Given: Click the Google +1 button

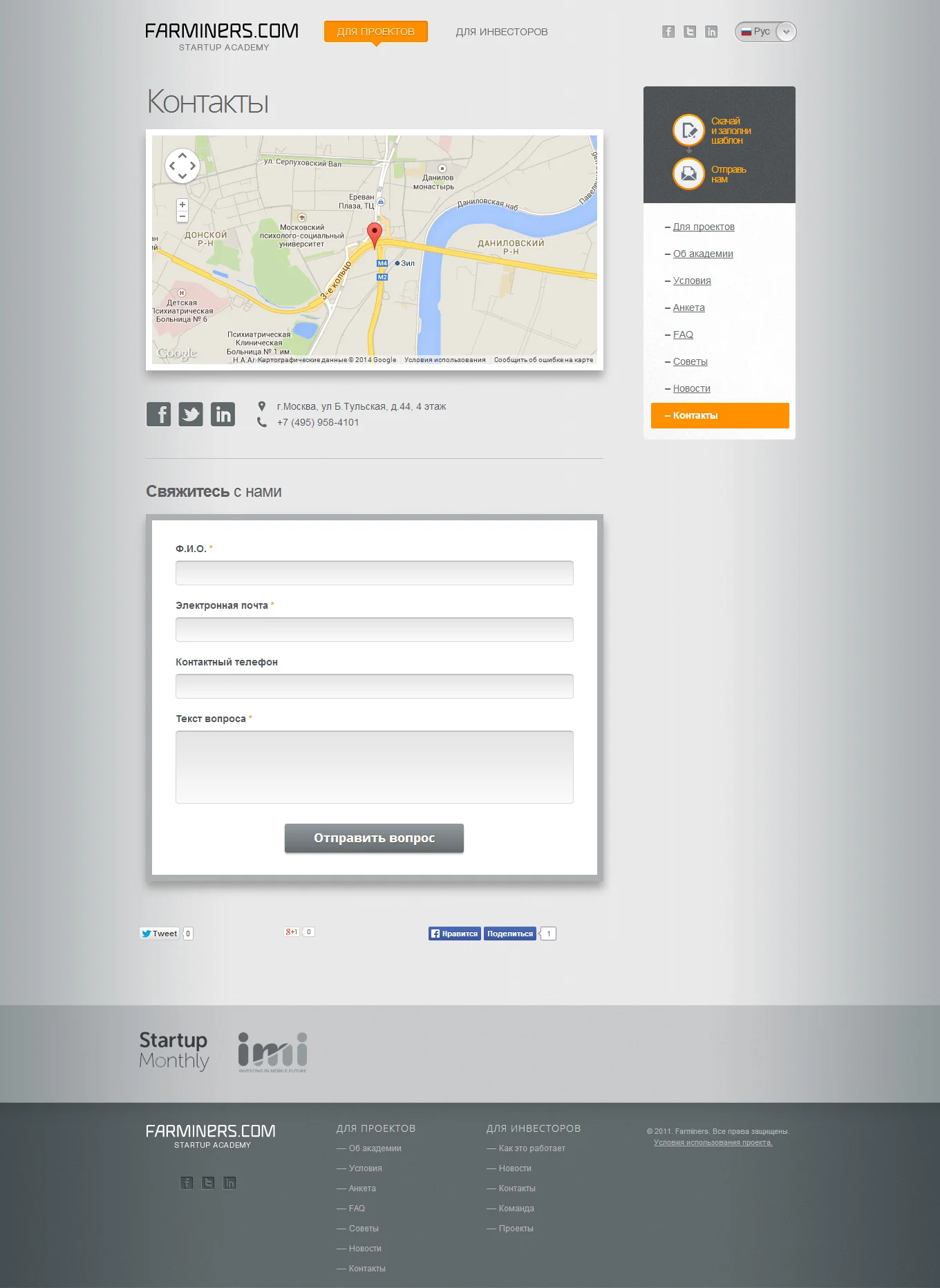Looking at the screenshot, I should [x=292, y=932].
